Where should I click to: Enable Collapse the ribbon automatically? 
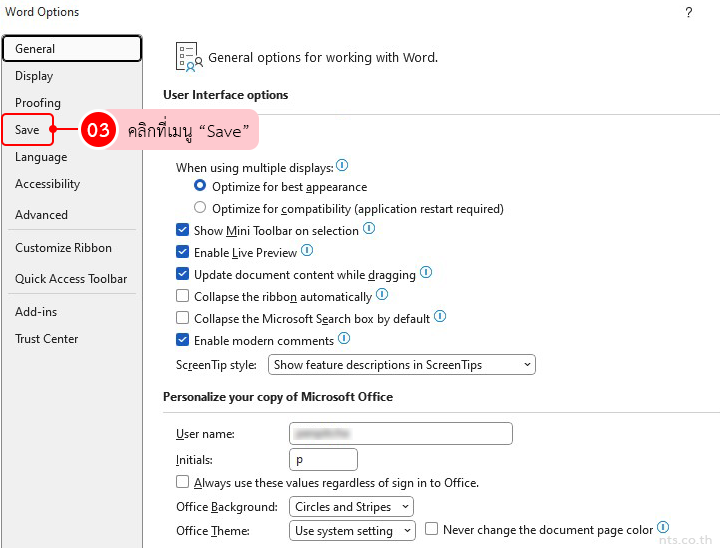pos(183,297)
